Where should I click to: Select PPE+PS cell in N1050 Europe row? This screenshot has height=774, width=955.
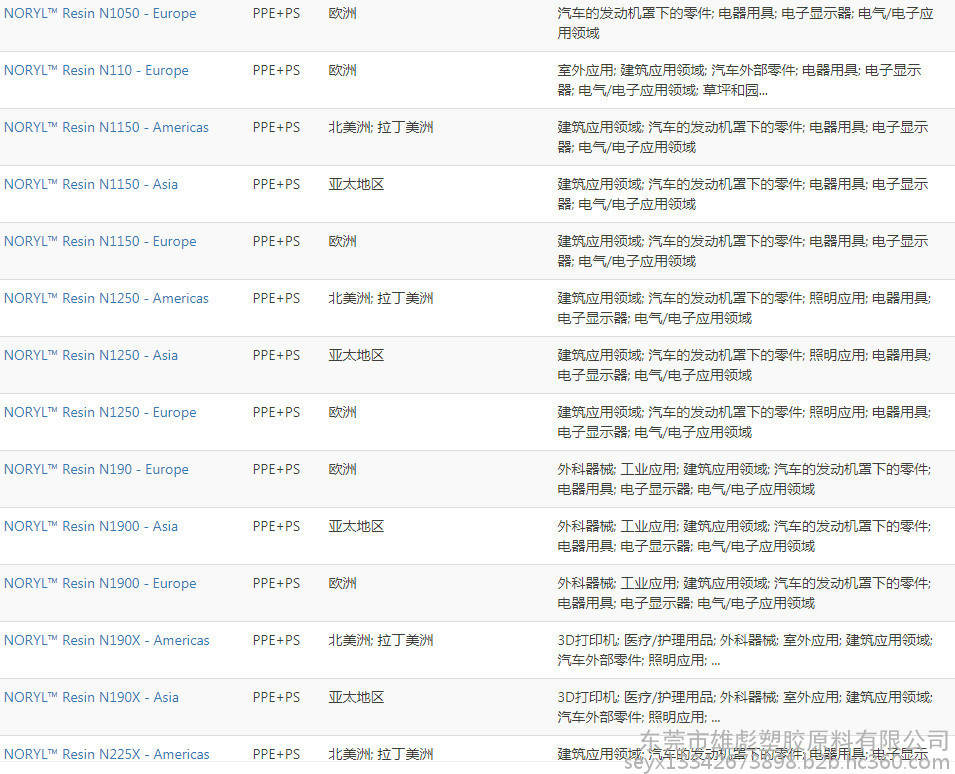coord(277,13)
